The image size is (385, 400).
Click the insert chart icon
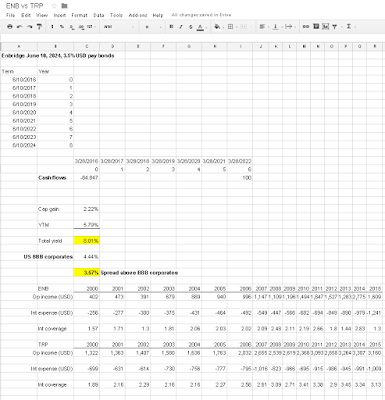tap(325, 27)
